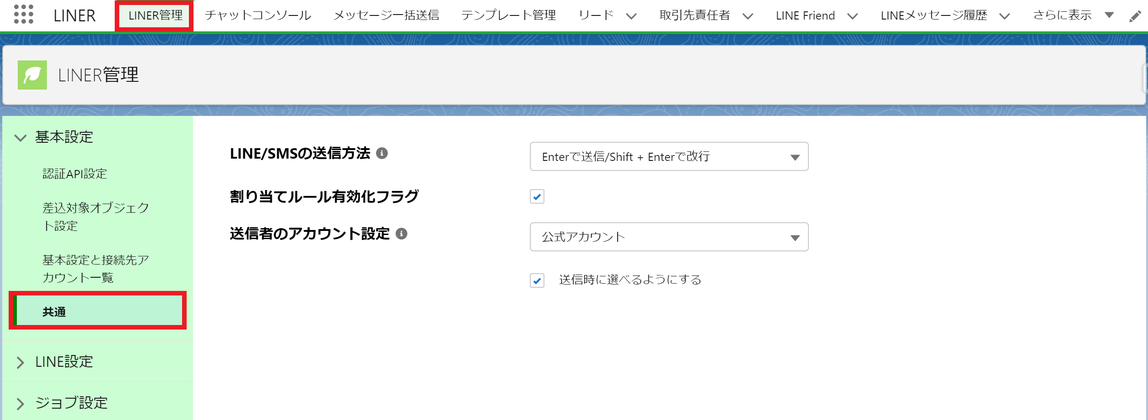The width and height of the screenshot is (1148, 420).
Task: Click the 割り当てルール有効化フラグ label
Action: (324, 196)
